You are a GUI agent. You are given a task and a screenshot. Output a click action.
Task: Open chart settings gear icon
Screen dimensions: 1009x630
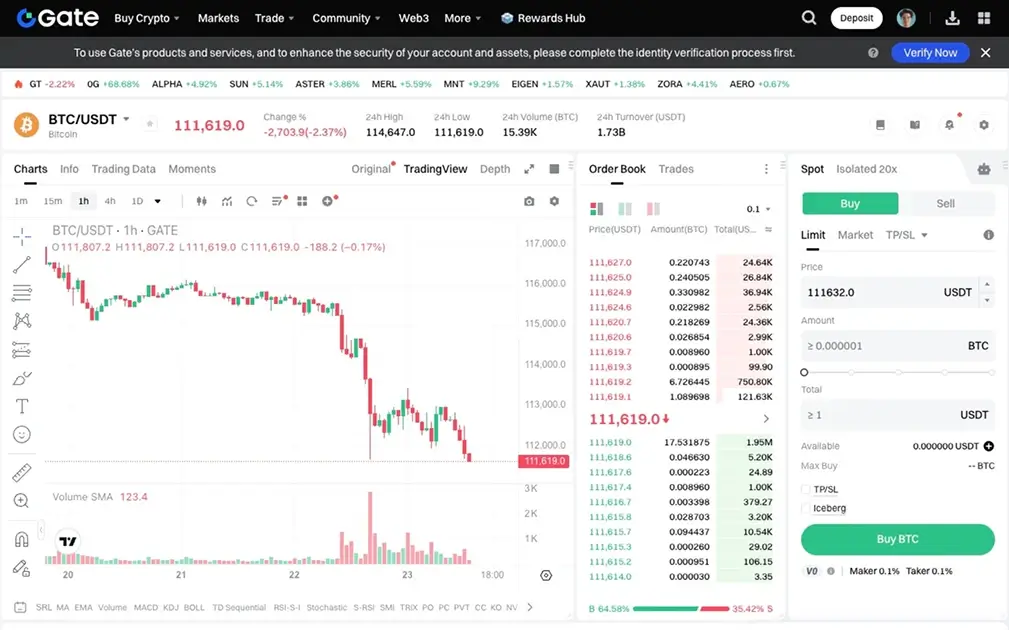tap(554, 201)
